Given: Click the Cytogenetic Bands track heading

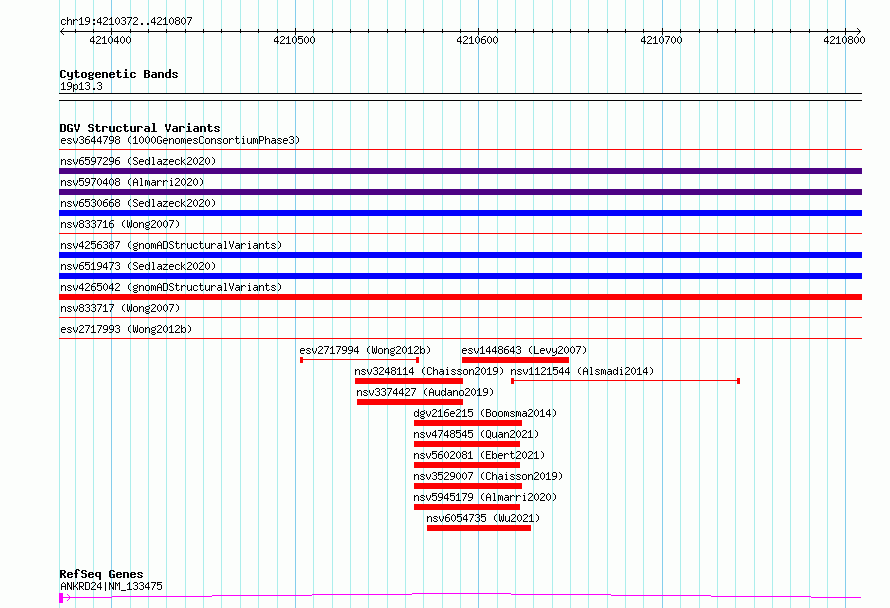Looking at the screenshot, I should (x=119, y=74).
